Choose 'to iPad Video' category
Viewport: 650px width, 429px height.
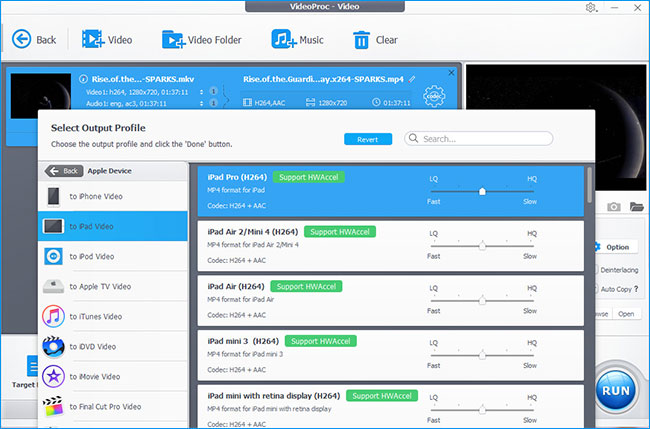click(x=113, y=226)
